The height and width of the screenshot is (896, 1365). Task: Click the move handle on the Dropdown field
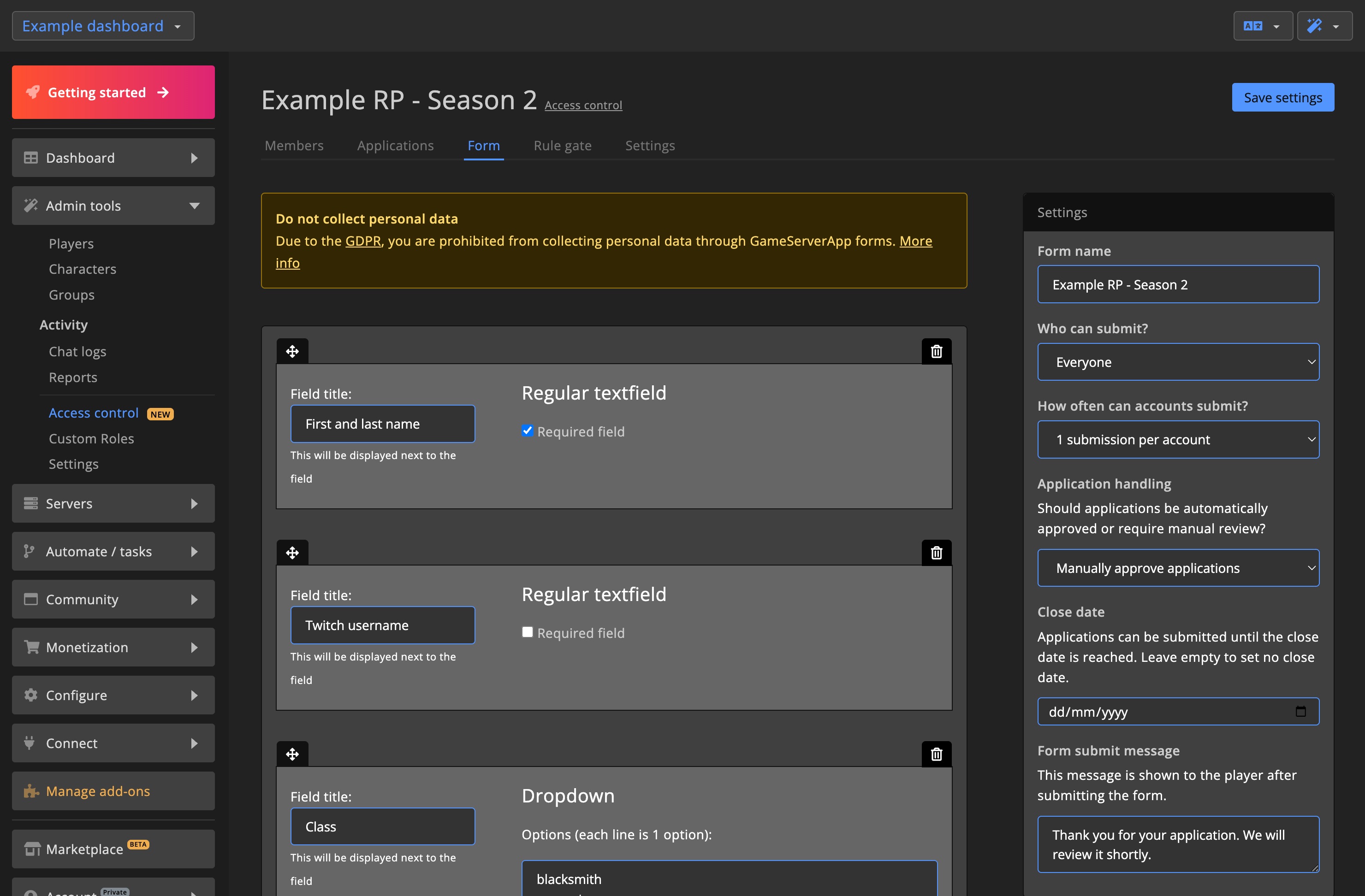point(292,753)
